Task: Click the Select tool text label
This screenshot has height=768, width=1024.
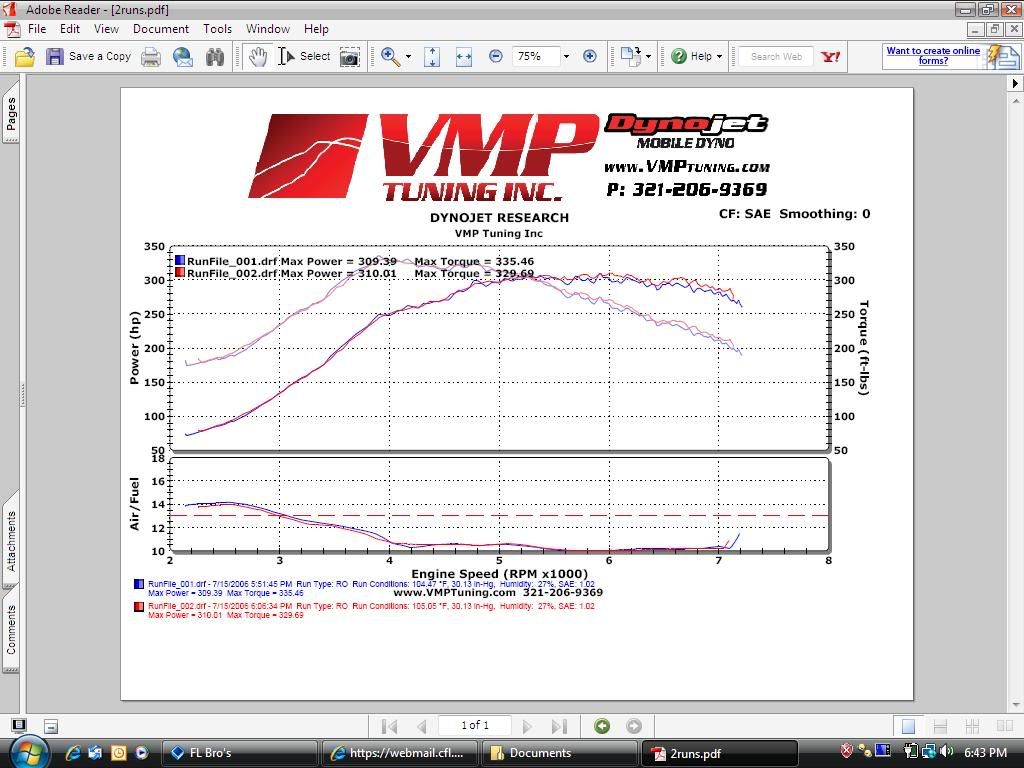Action: [315, 57]
